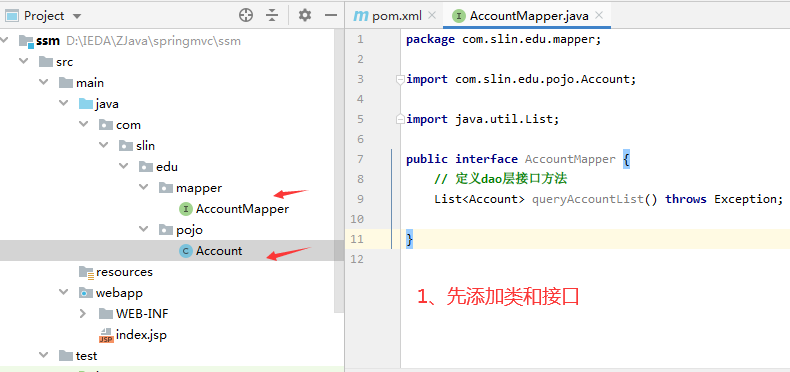Collapse the main folder
The image size is (790, 372).
44,82
